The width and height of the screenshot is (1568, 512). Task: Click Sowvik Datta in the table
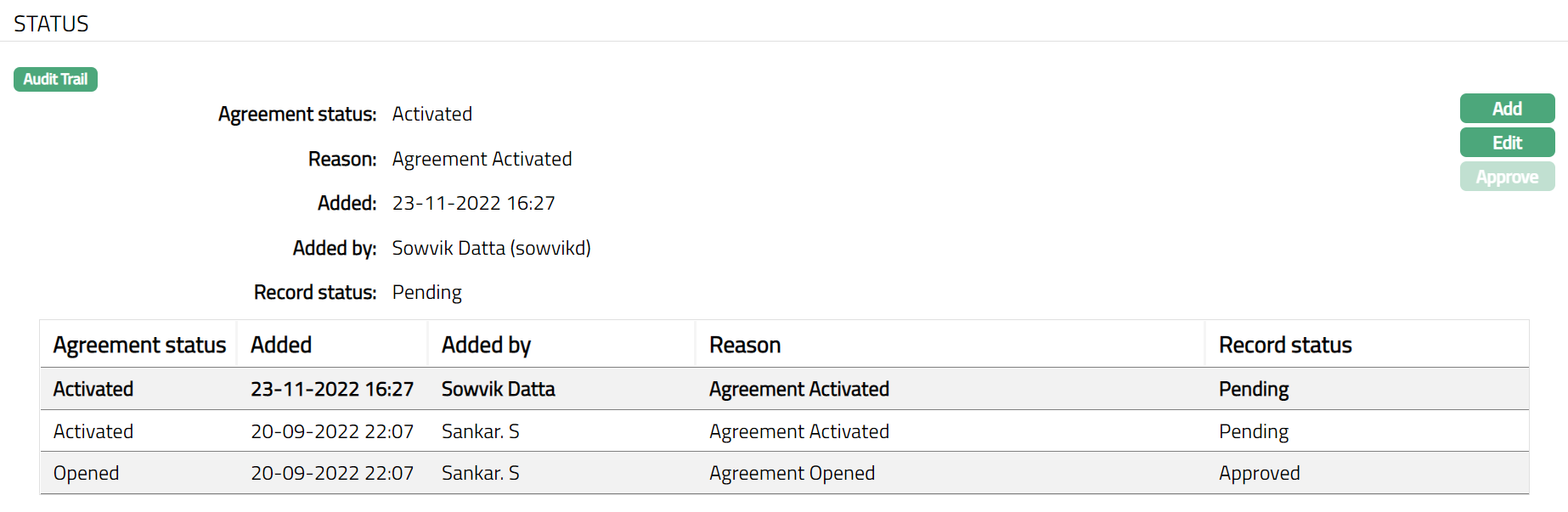point(498,389)
